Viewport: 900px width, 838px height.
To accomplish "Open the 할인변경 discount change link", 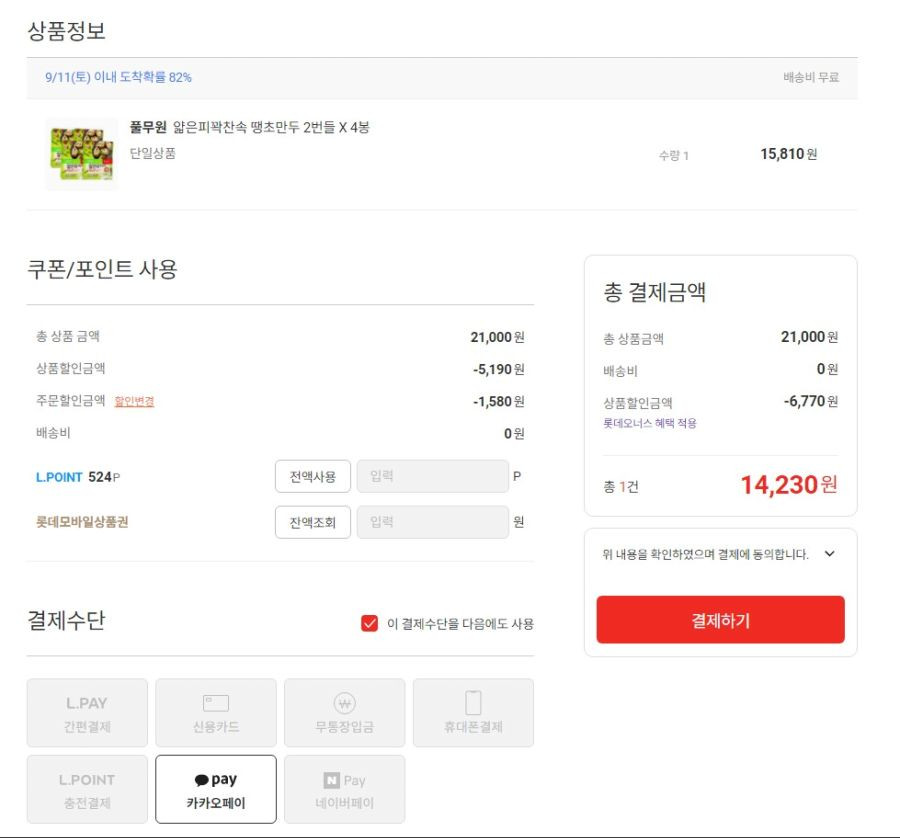I will pyautogui.click(x=134, y=401).
